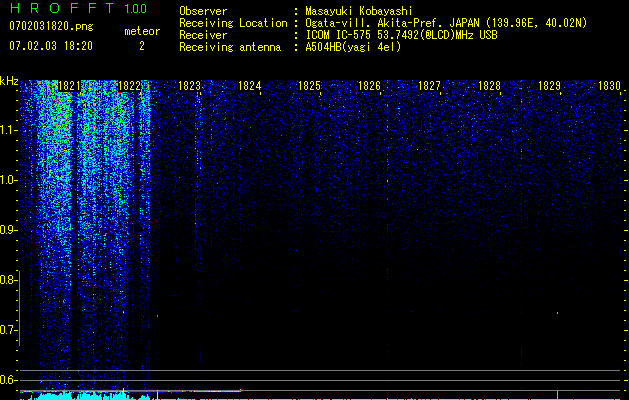Click the 0.7 kHz frequency axis label
Image resolution: width=629 pixels, height=400 pixels.
click(x=8, y=329)
